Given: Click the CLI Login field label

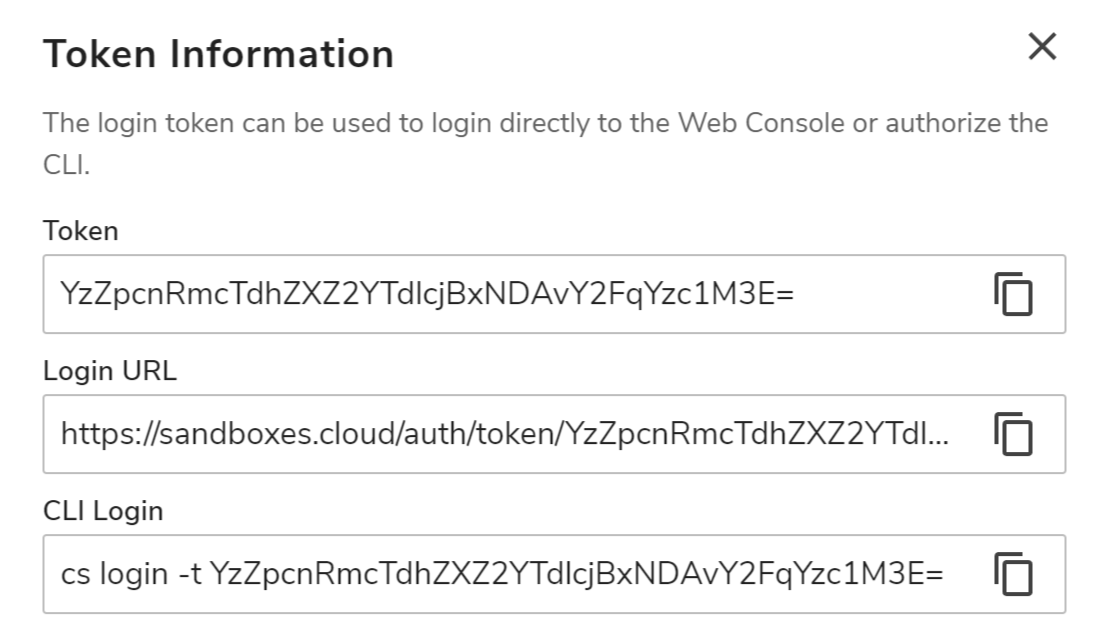Looking at the screenshot, I should pos(103,511).
